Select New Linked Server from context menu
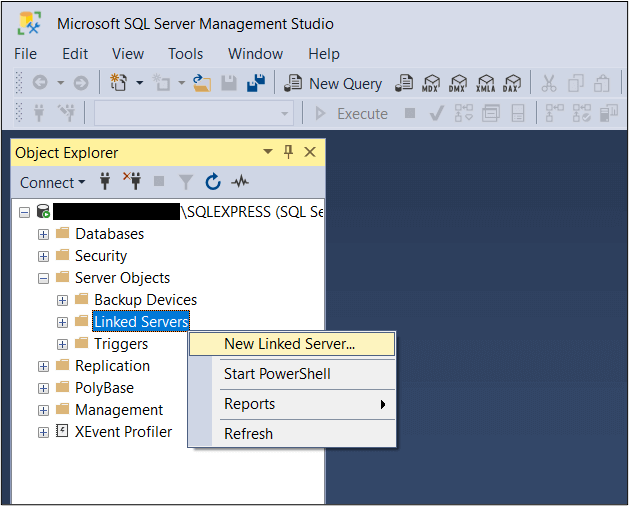Screen dimensions: 629x506 click(289, 344)
